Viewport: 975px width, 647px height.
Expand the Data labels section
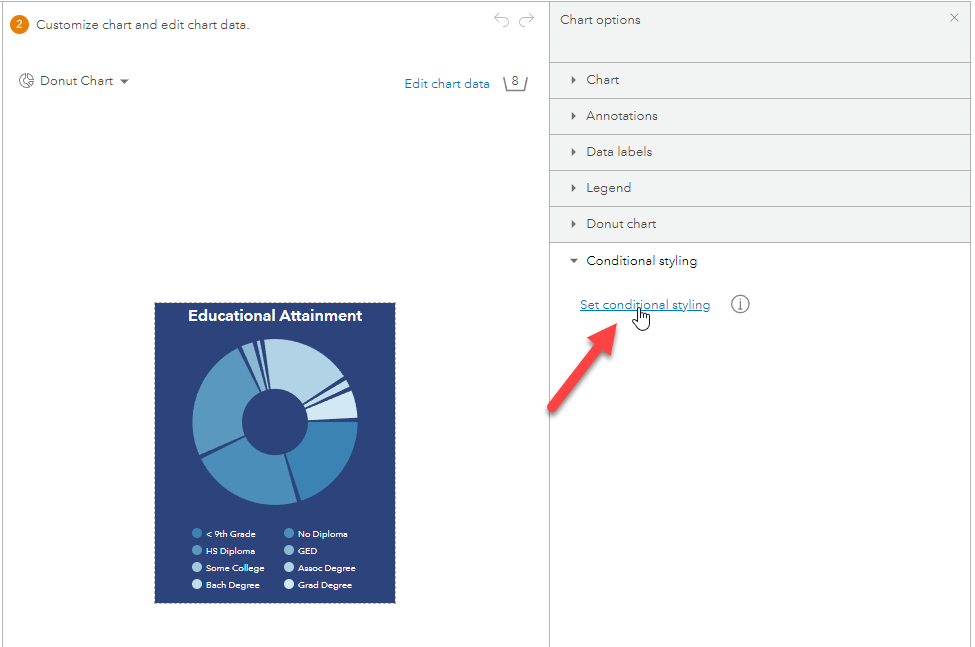(x=618, y=151)
